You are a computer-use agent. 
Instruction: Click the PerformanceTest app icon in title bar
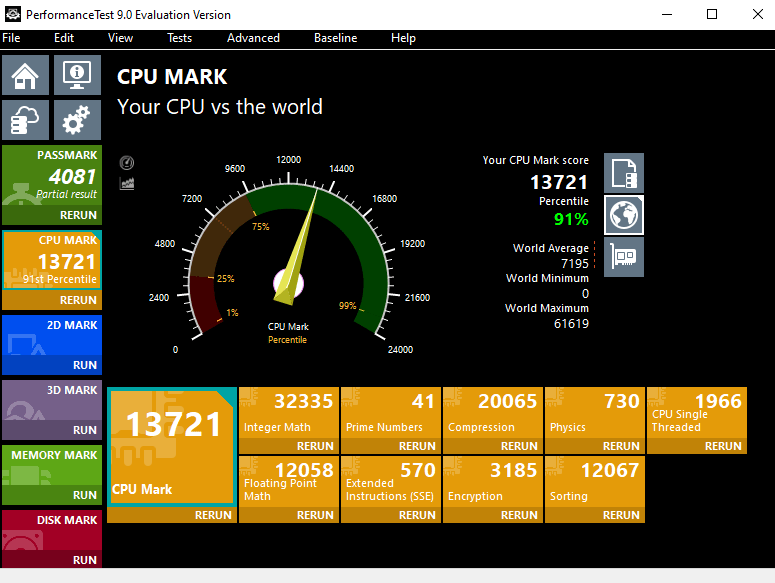(13, 14)
